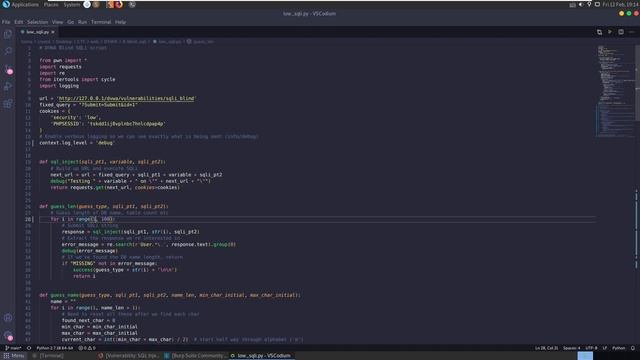
Task: Click the workspace switcher in the bottom taskbar
Action: (x=585, y=356)
